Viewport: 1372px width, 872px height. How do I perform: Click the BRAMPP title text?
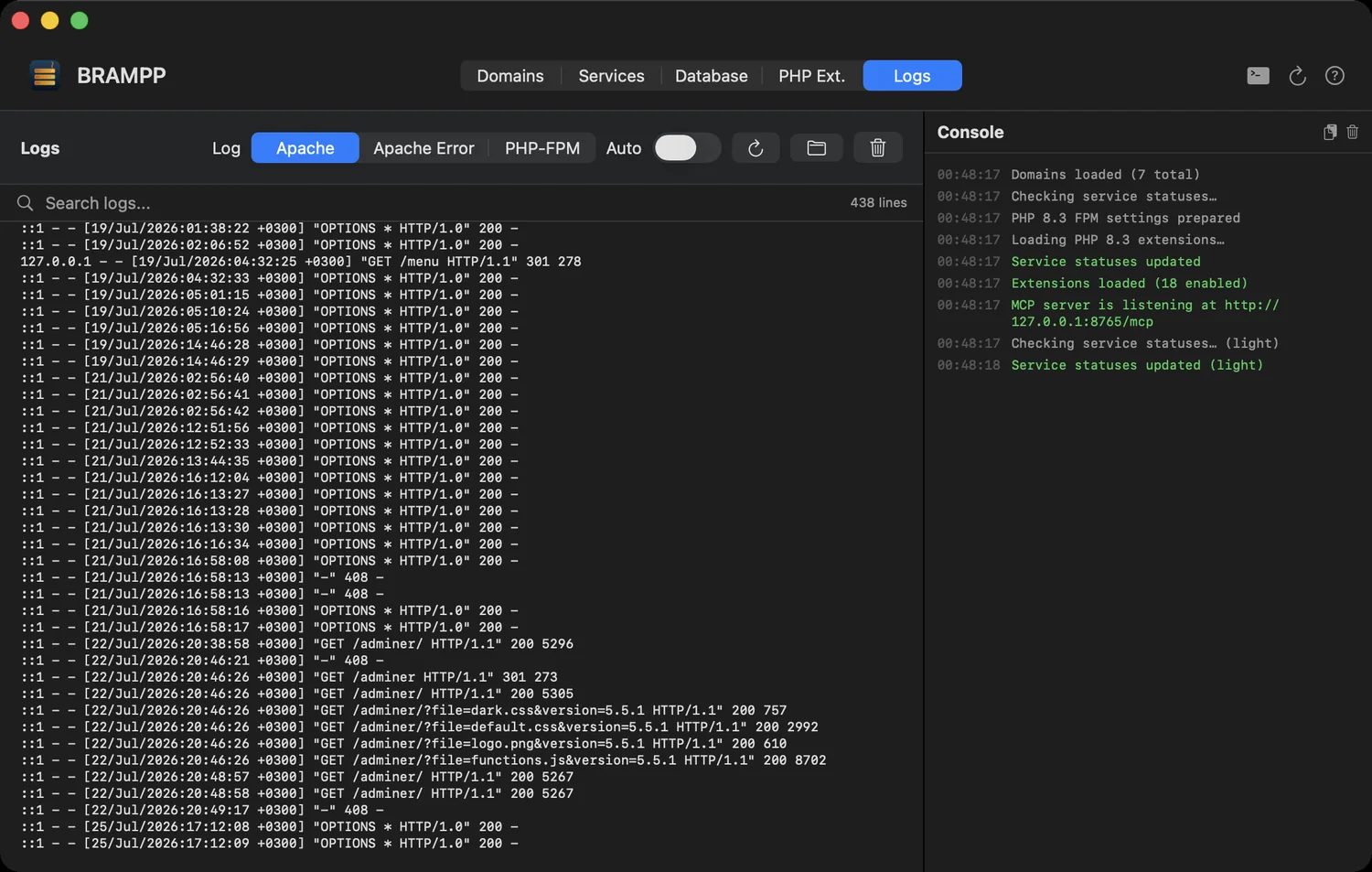pyautogui.click(x=122, y=76)
